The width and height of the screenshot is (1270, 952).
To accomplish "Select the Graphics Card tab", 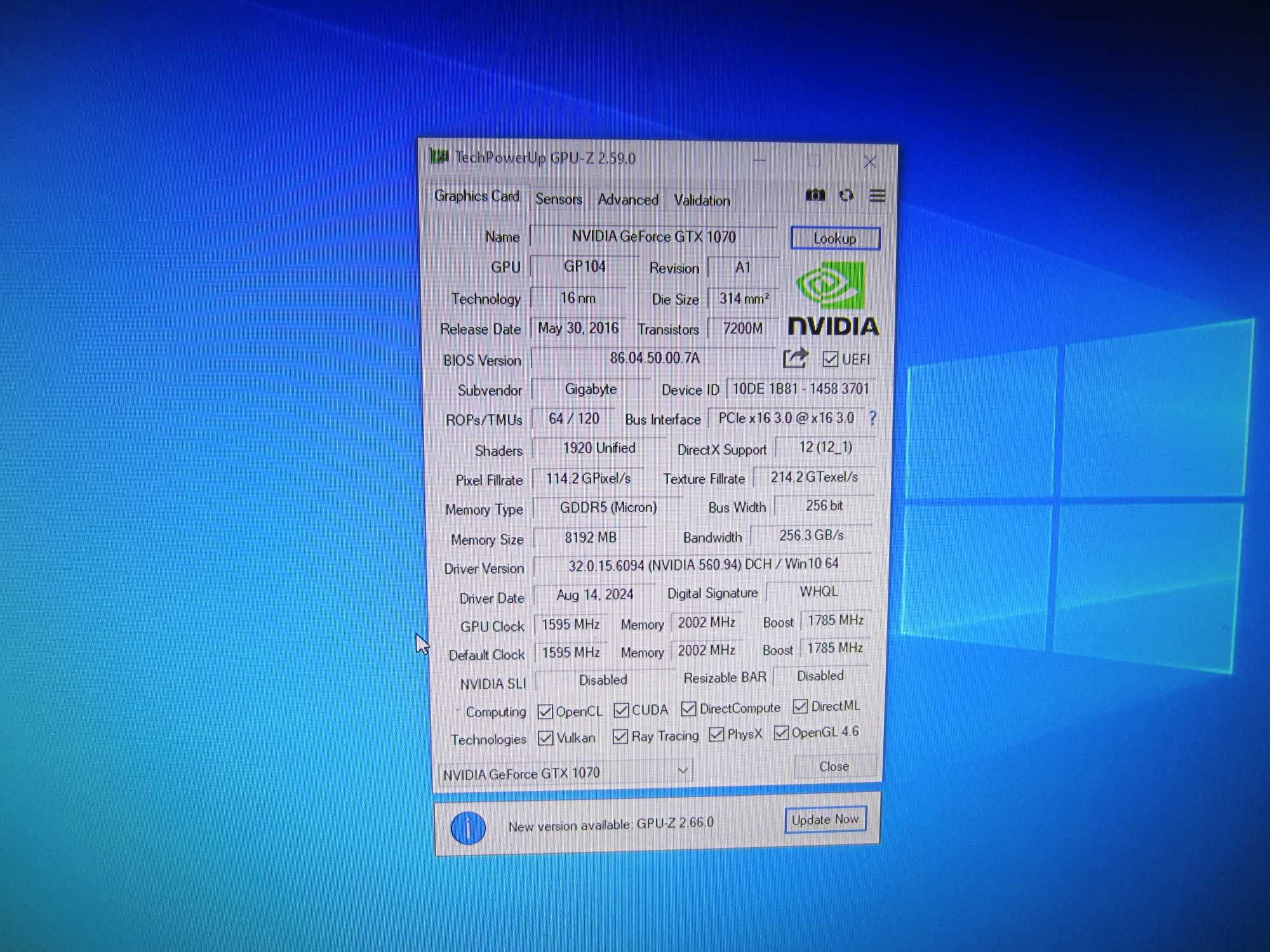I will 477,196.
